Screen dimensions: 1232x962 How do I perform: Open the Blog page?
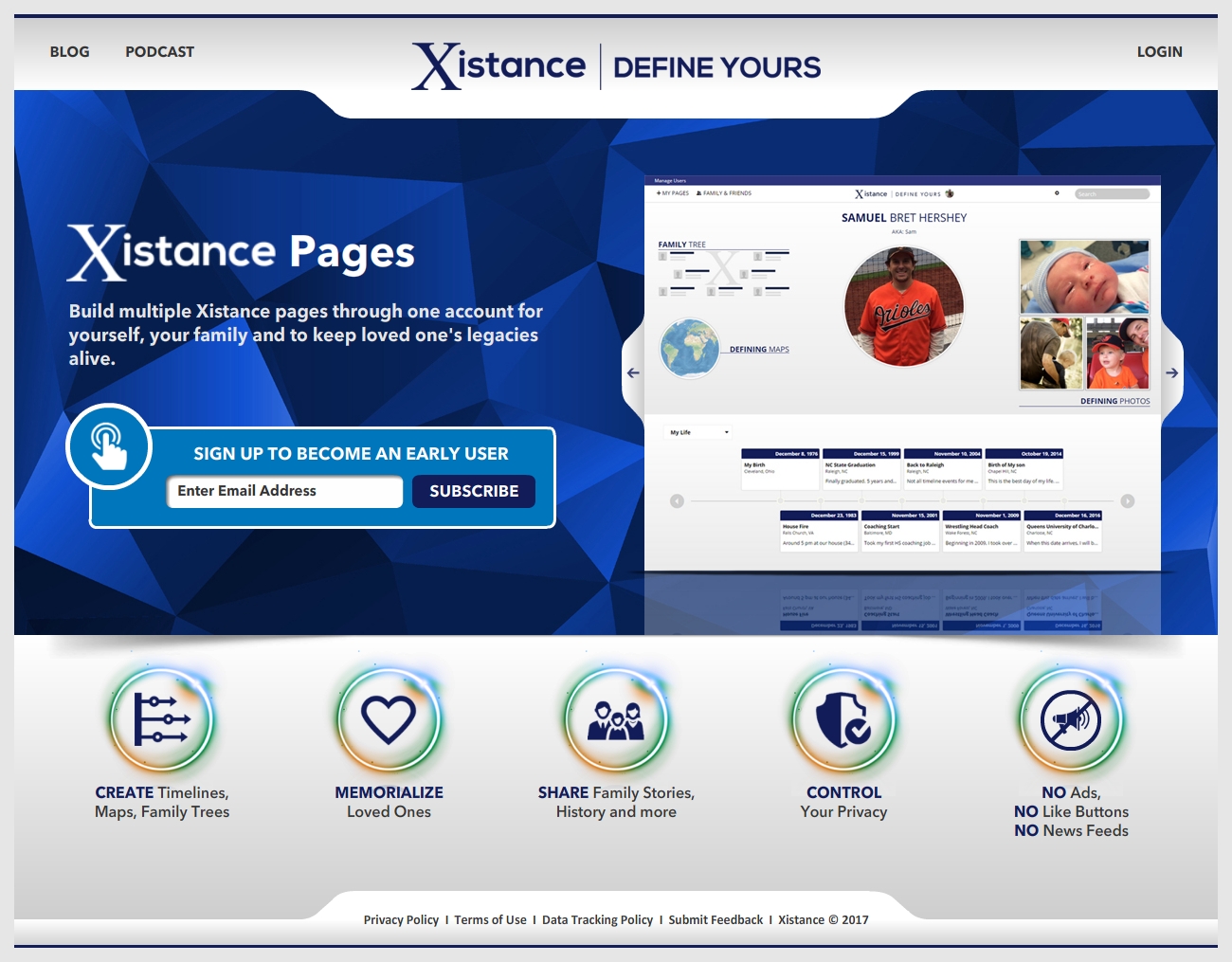click(x=70, y=52)
